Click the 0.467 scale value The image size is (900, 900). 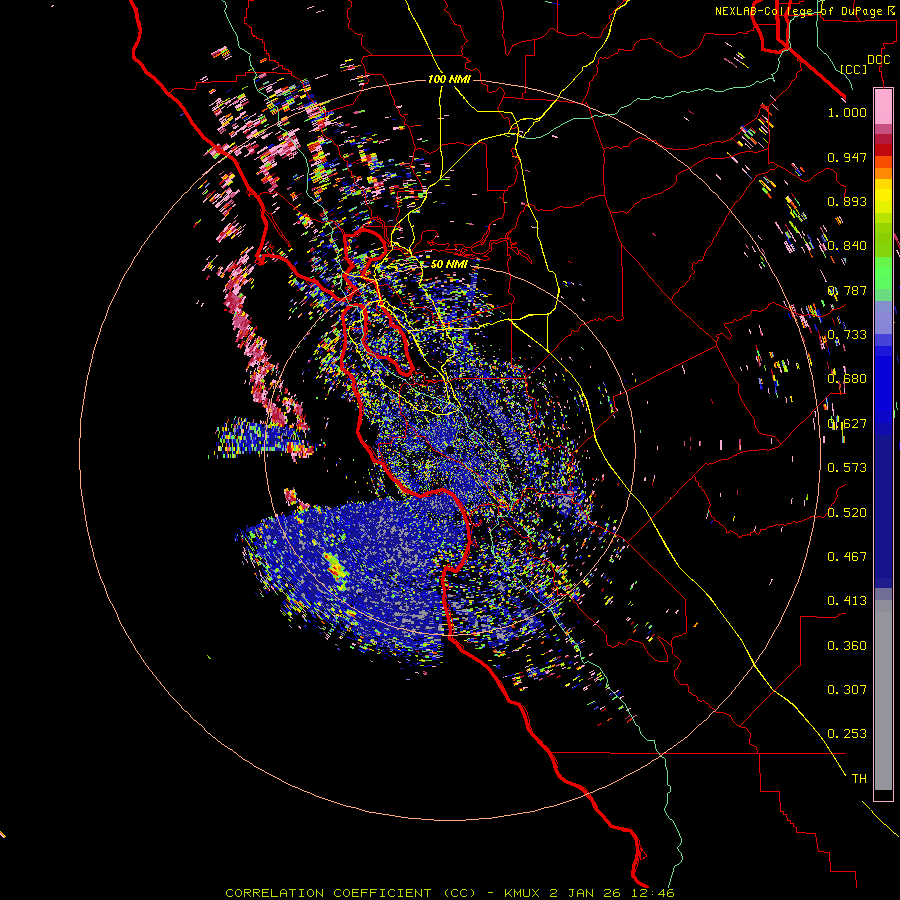847,557
